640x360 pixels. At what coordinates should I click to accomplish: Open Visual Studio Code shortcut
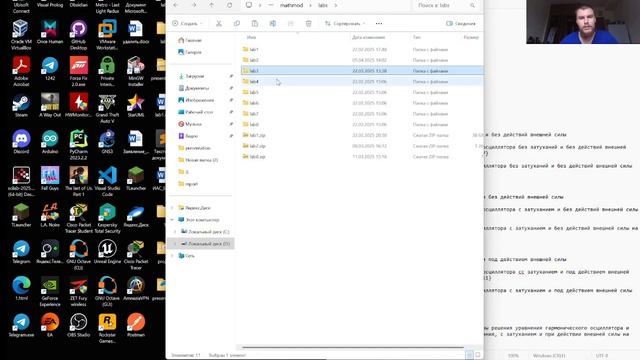pos(107,182)
